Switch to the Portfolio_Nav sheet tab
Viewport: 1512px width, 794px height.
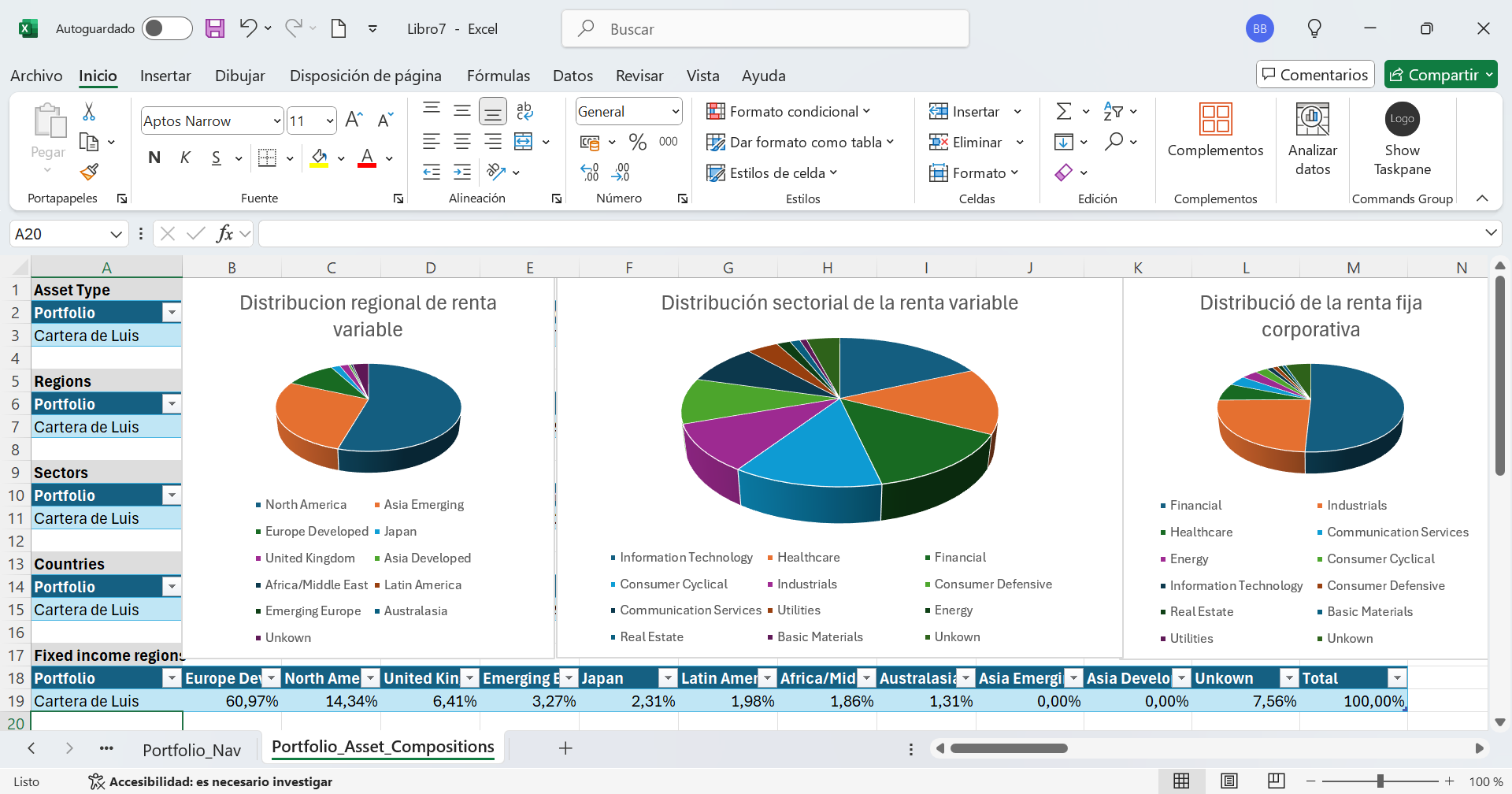coord(191,750)
